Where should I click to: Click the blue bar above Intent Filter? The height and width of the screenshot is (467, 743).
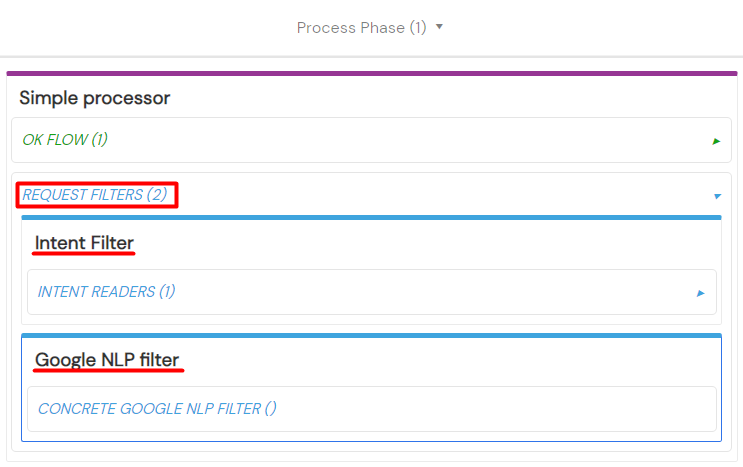point(372,217)
